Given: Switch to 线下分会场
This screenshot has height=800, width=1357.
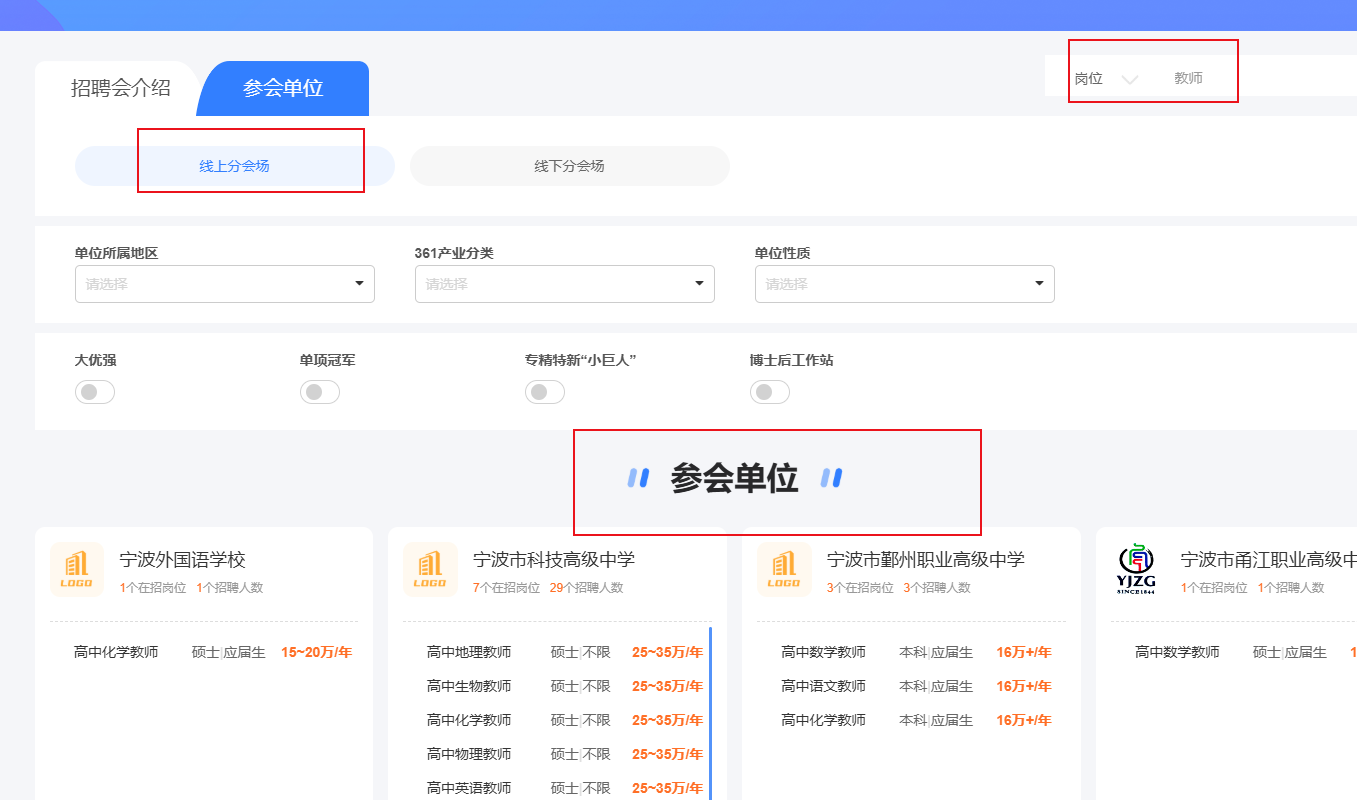Looking at the screenshot, I should point(570,166).
